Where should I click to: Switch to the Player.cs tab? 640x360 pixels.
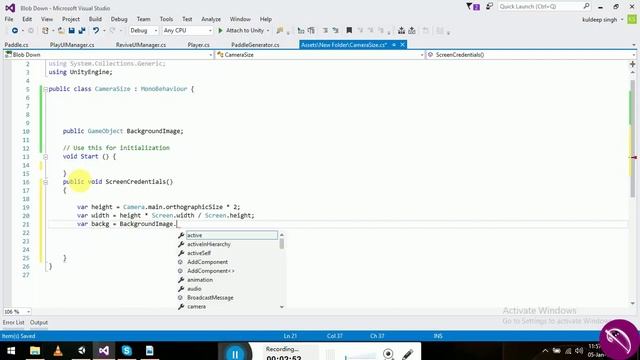[x=198, y=45]
